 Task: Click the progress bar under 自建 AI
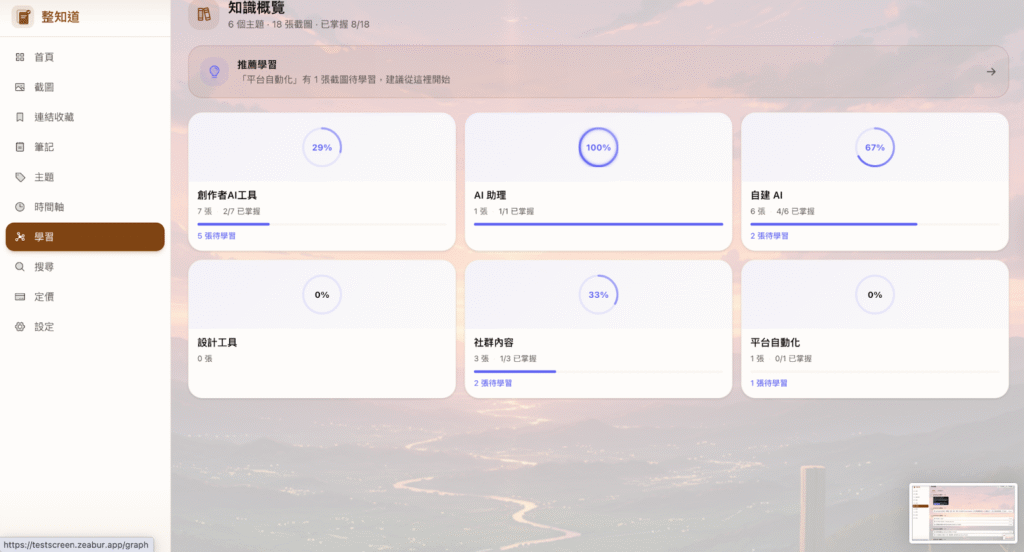tap(875, 224)
